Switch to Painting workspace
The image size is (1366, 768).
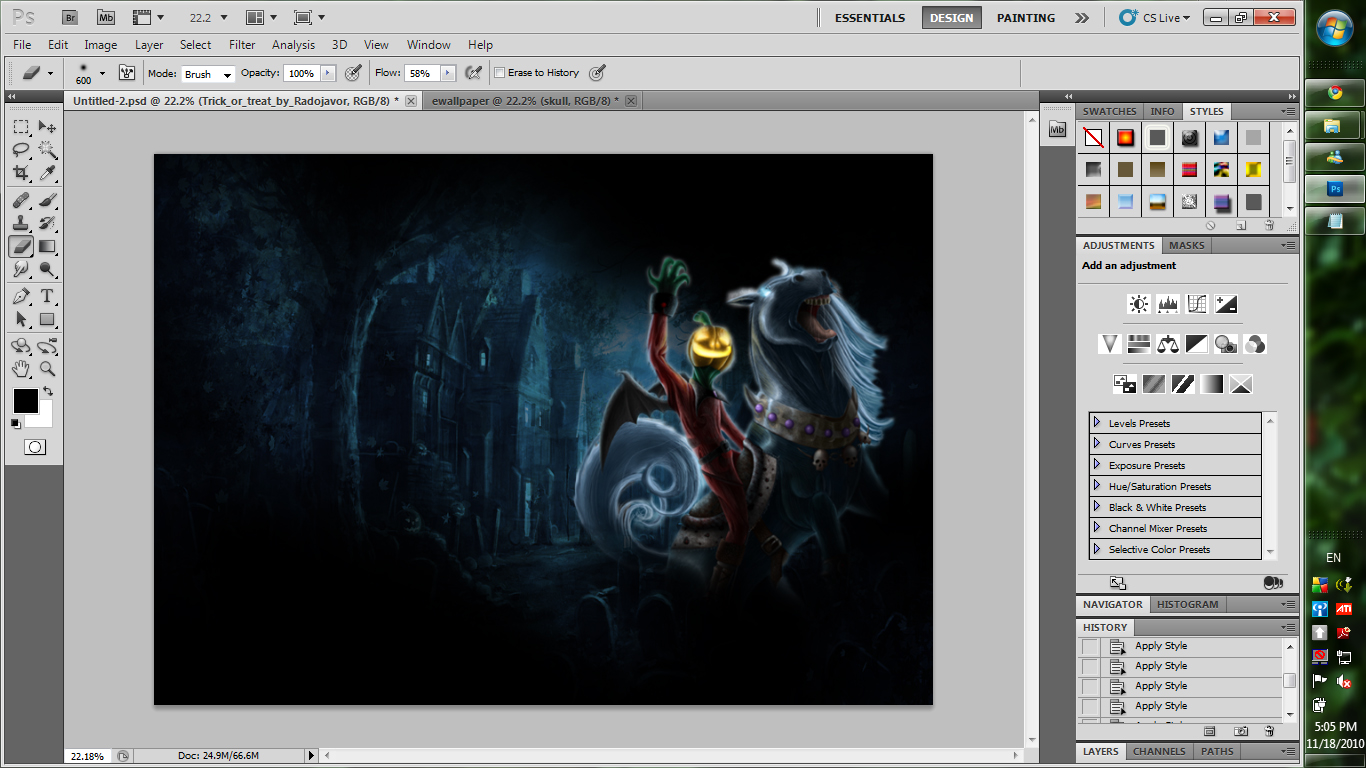[x=1026, y=18]
